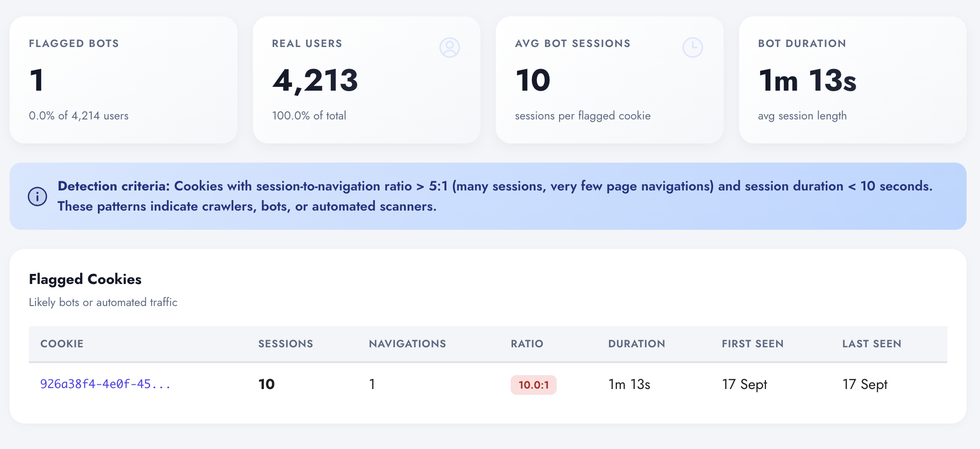Click the sessions cell showing bold 10
The image size is (980, 449).
(x=266, y=385)
